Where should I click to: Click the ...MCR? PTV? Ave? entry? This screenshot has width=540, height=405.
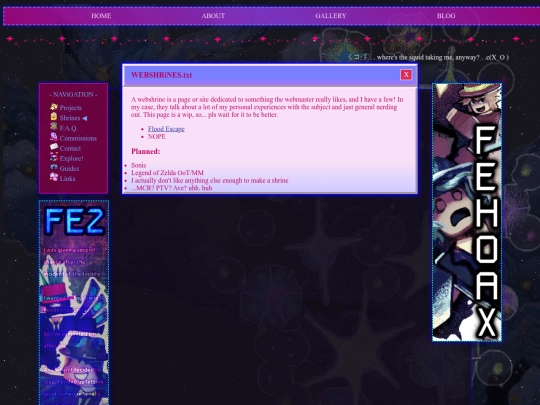172,188
